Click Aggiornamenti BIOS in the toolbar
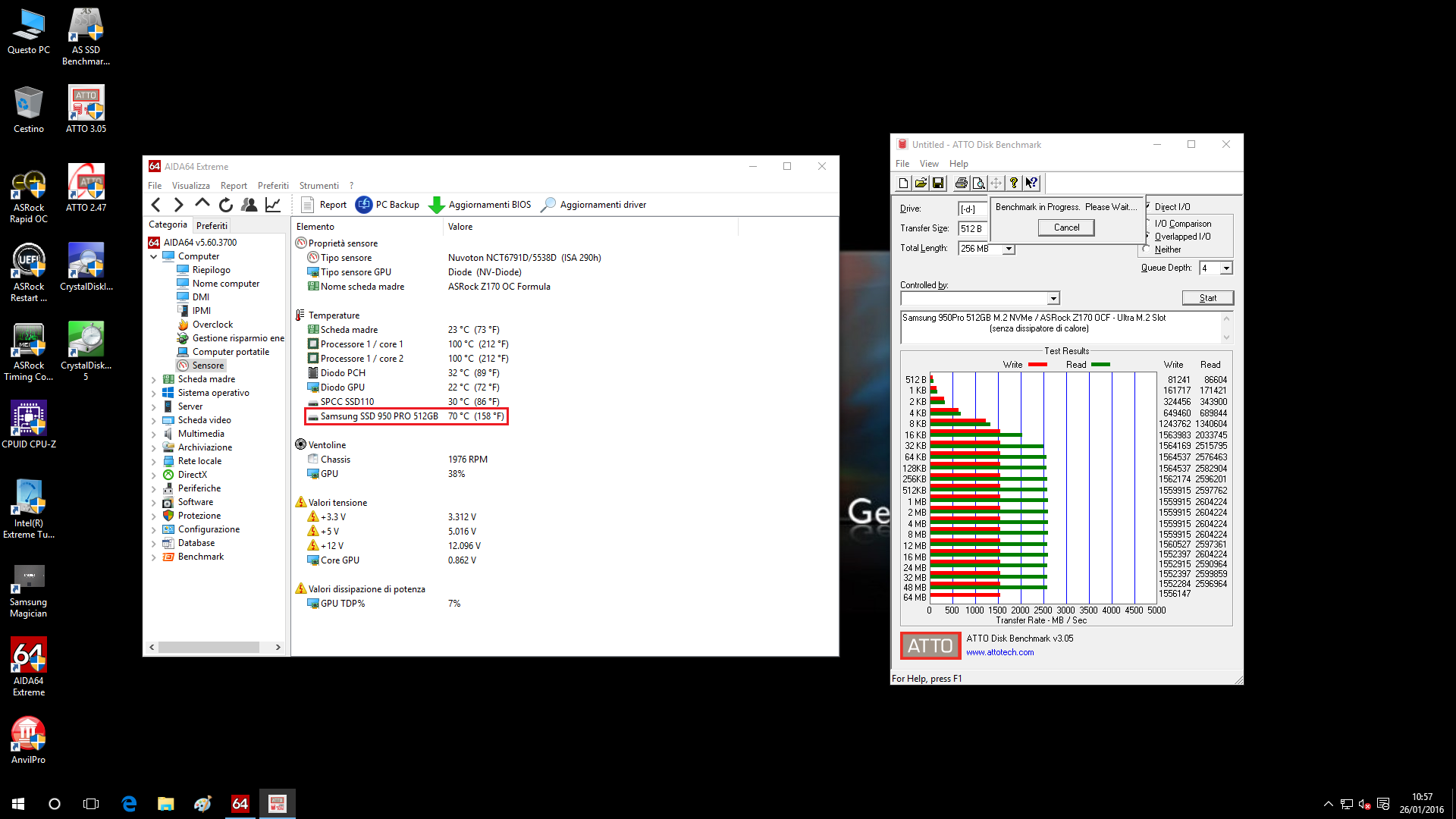This screenshot has height=819, width=1456. [x=480, y=205]
